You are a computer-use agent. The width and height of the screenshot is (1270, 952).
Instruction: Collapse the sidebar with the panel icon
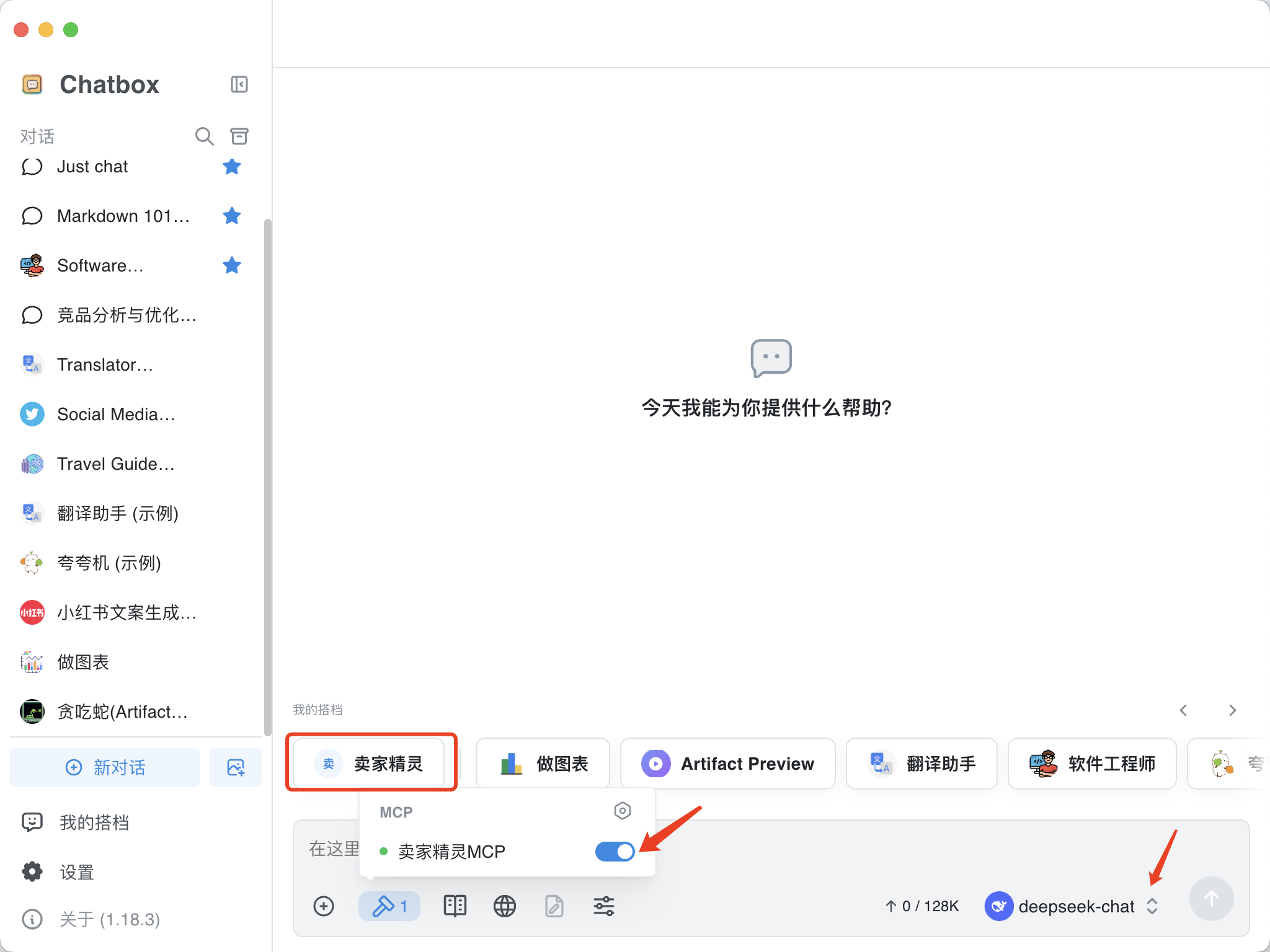(x=239, y=84)
